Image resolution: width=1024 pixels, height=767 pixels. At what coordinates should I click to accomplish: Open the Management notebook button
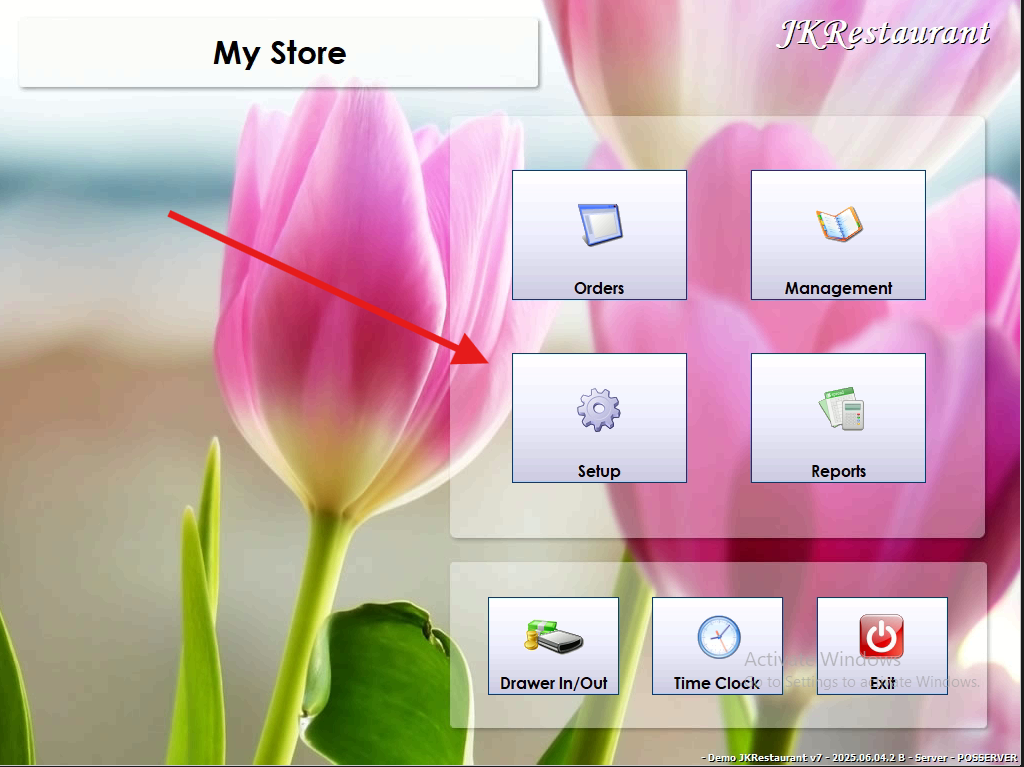(x=838, y=235)
